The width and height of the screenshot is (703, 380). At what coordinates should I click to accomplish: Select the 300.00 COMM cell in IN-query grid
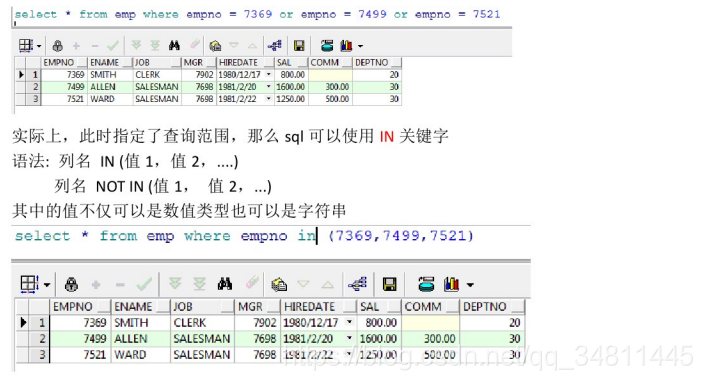click(x=430, y=338)
